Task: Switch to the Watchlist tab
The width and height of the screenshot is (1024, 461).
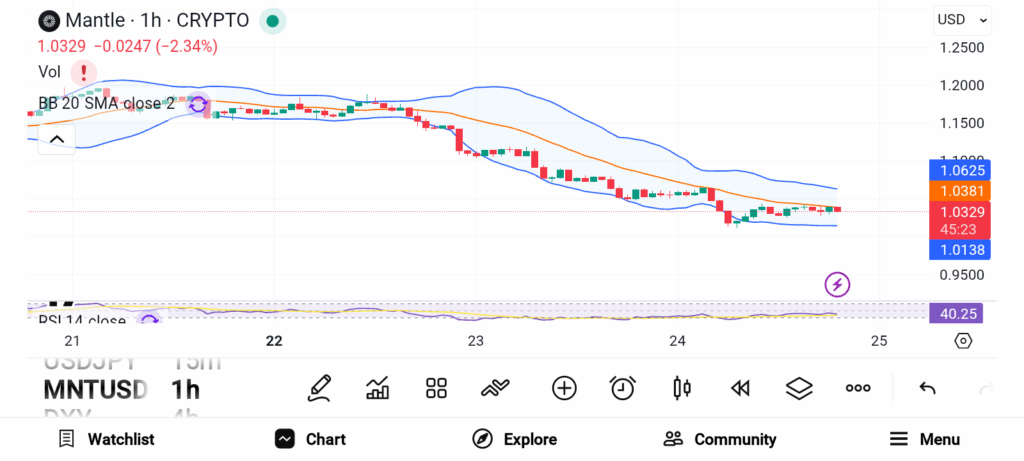Action: click(106, 439)
